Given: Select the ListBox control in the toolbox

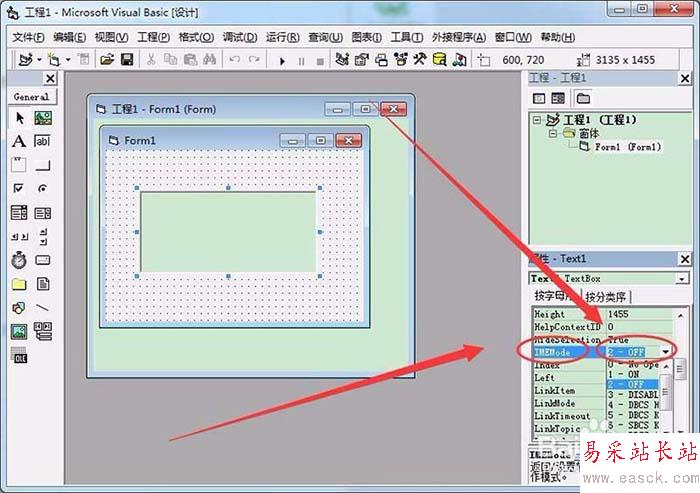Looking at the screenshot, I should (43, 213).
